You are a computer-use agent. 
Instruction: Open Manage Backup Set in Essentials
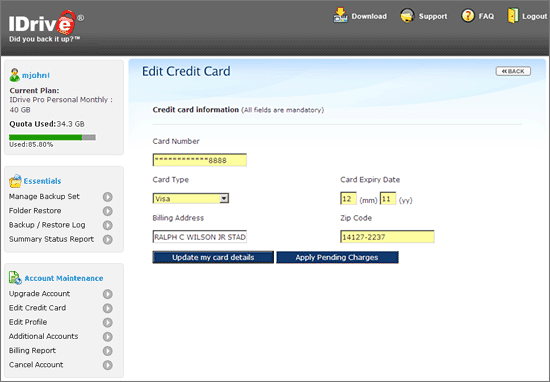click(44, 196)
